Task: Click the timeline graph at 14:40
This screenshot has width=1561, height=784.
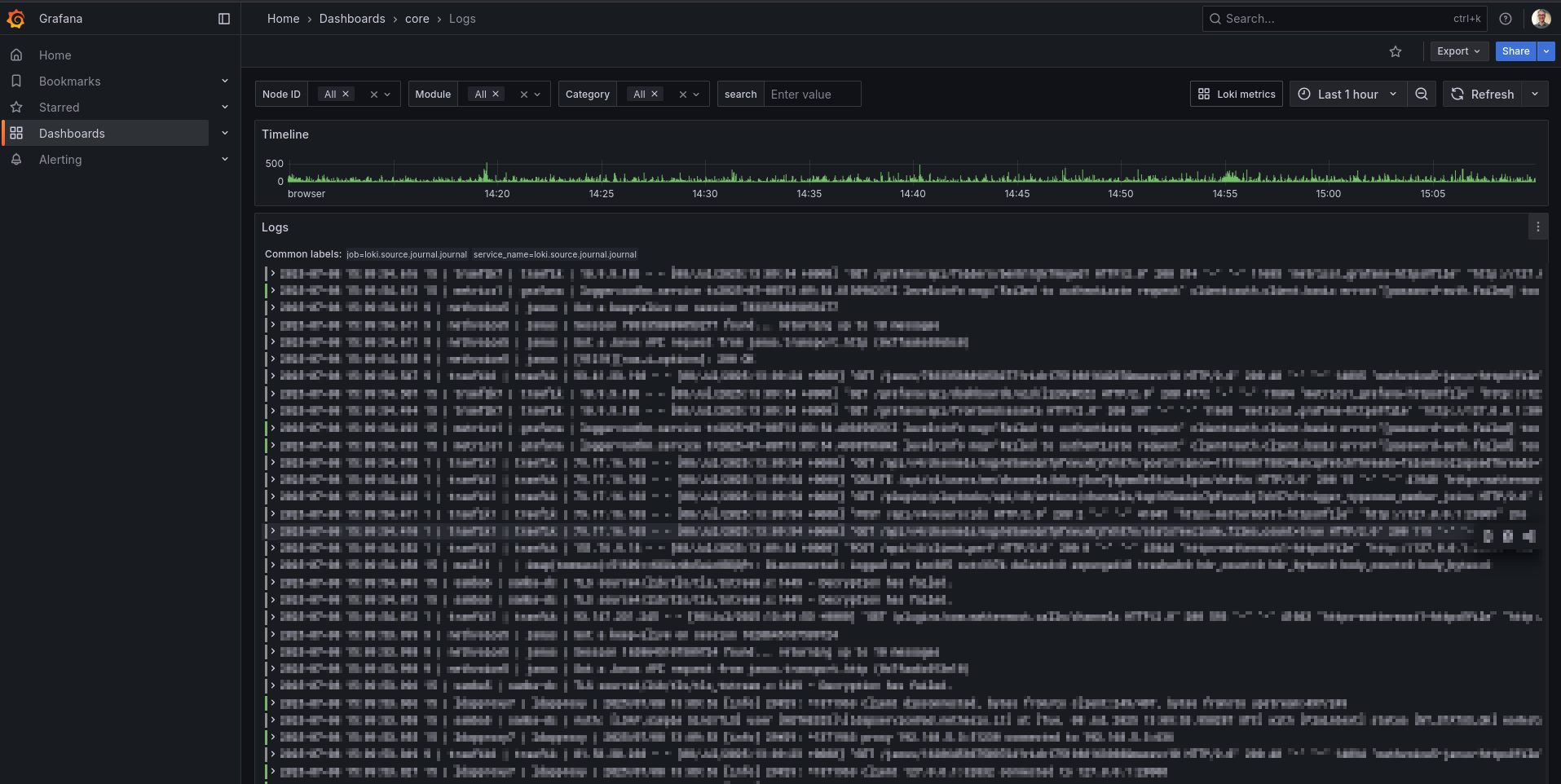Action: pos(913,174)
